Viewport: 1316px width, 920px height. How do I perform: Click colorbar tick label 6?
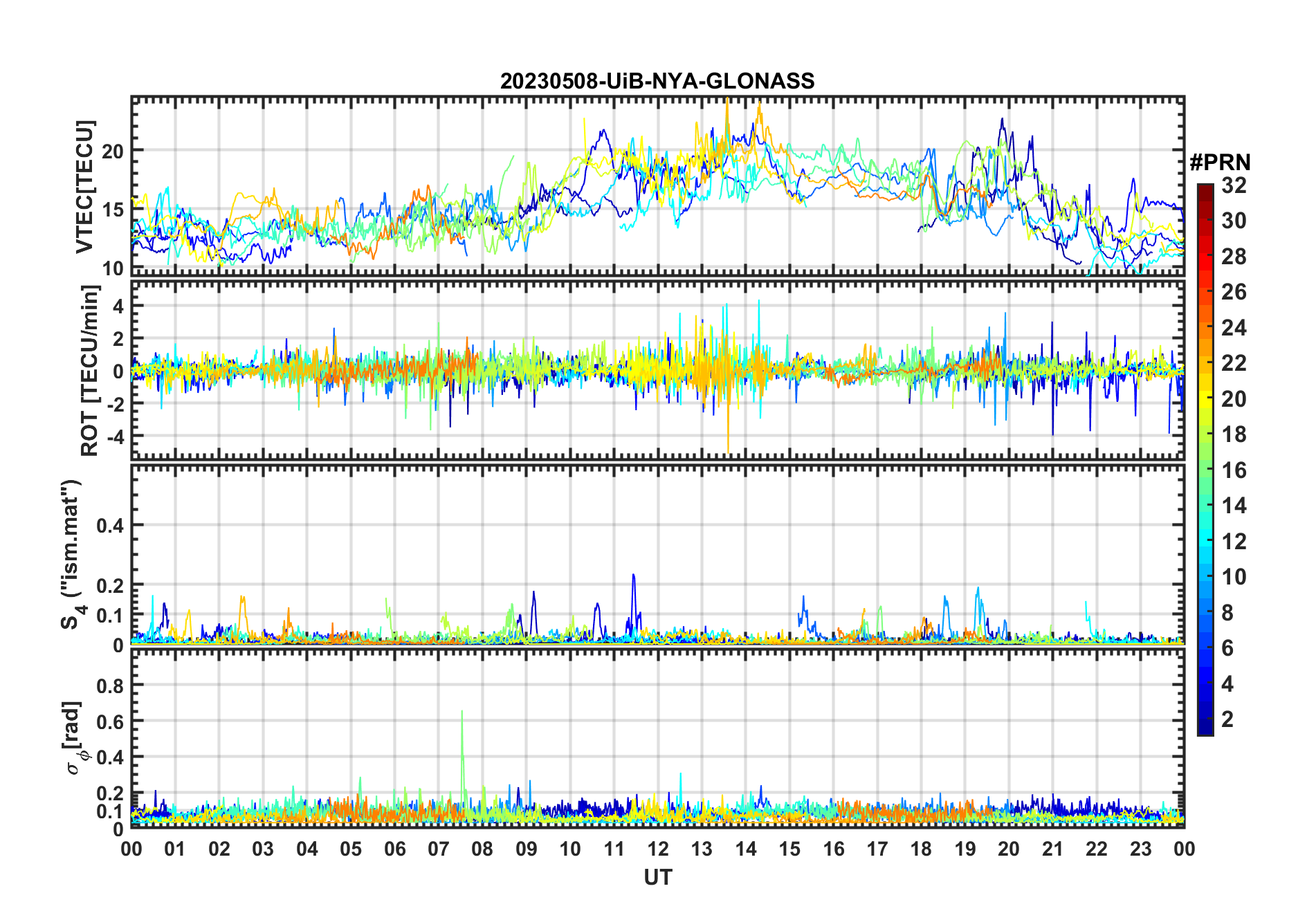(x=1227, y=648)
